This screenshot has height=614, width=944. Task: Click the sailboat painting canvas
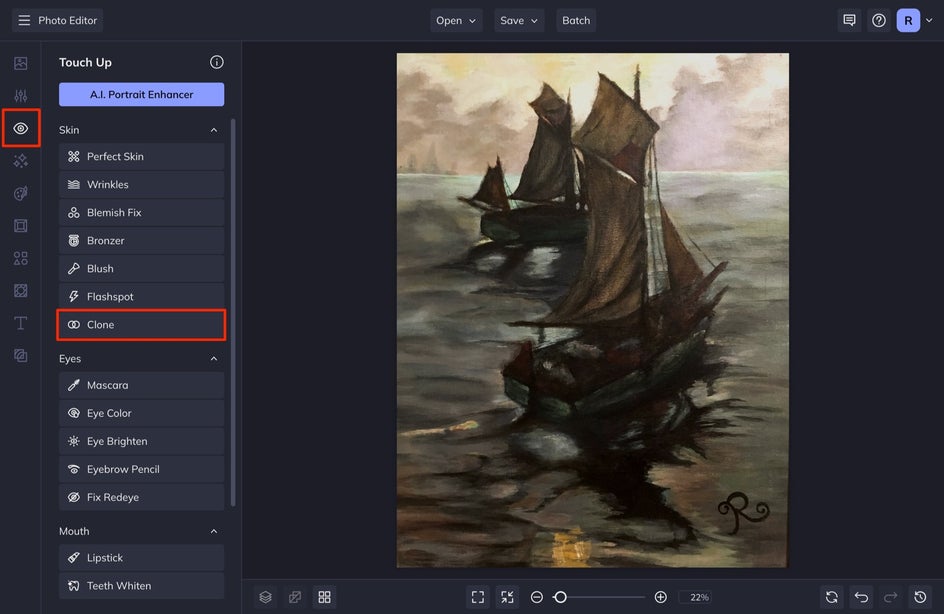click(x=592, y=310)
